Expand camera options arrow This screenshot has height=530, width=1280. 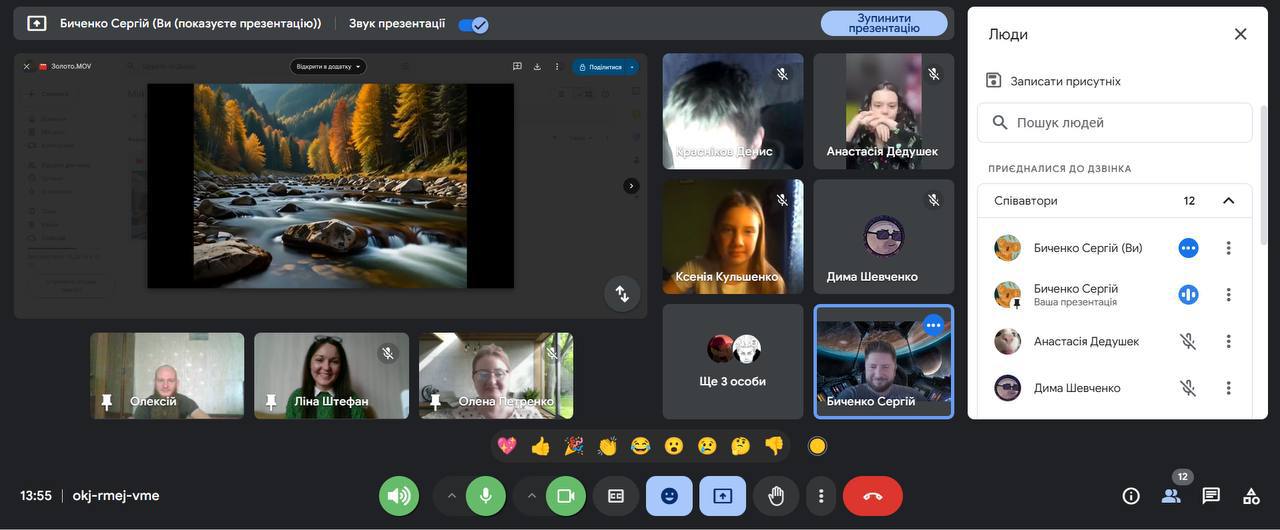532,496
